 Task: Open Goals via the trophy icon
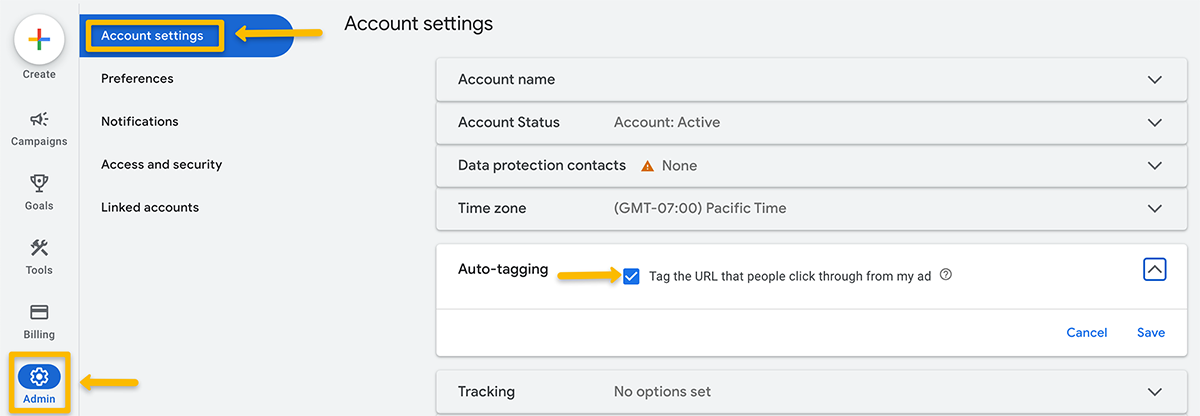click(x=39, y=184)
